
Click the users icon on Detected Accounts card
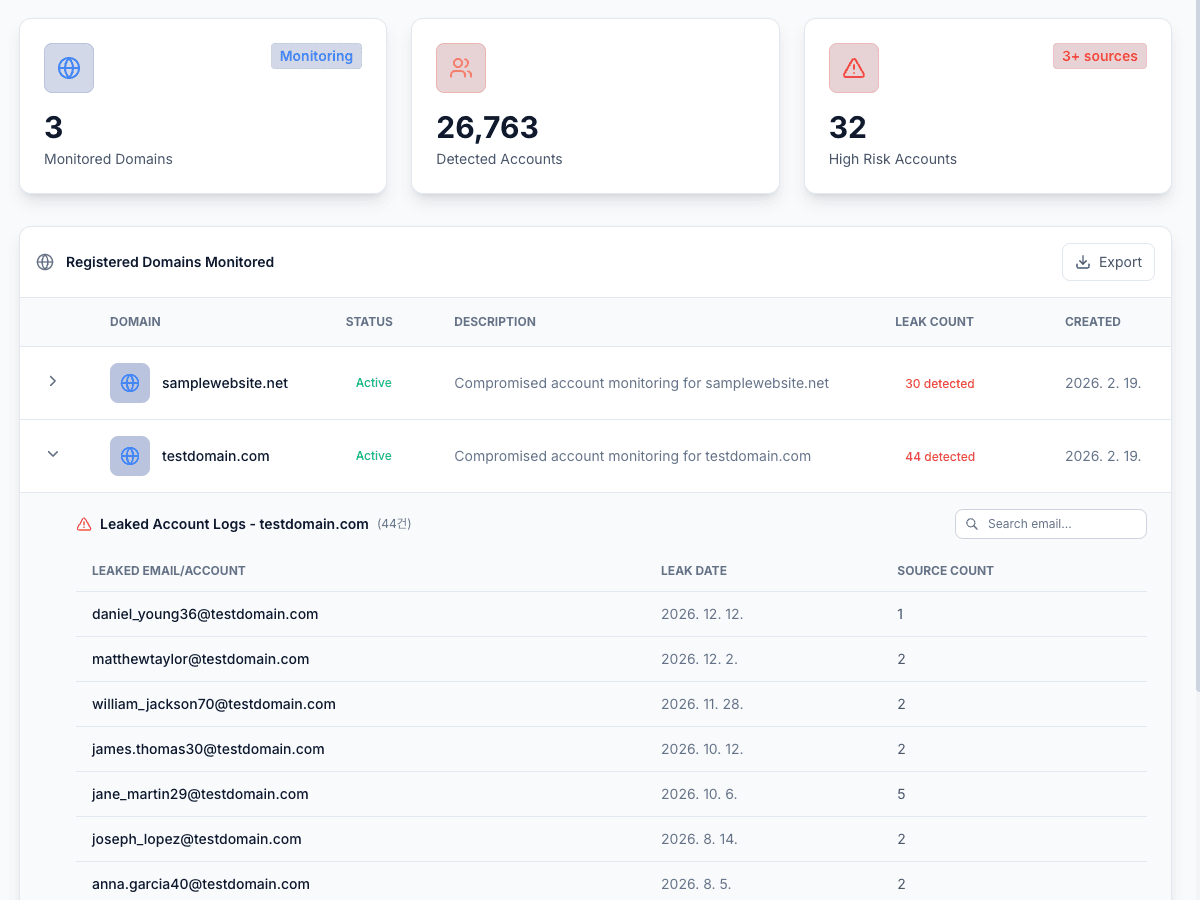[x=461, y=68]
